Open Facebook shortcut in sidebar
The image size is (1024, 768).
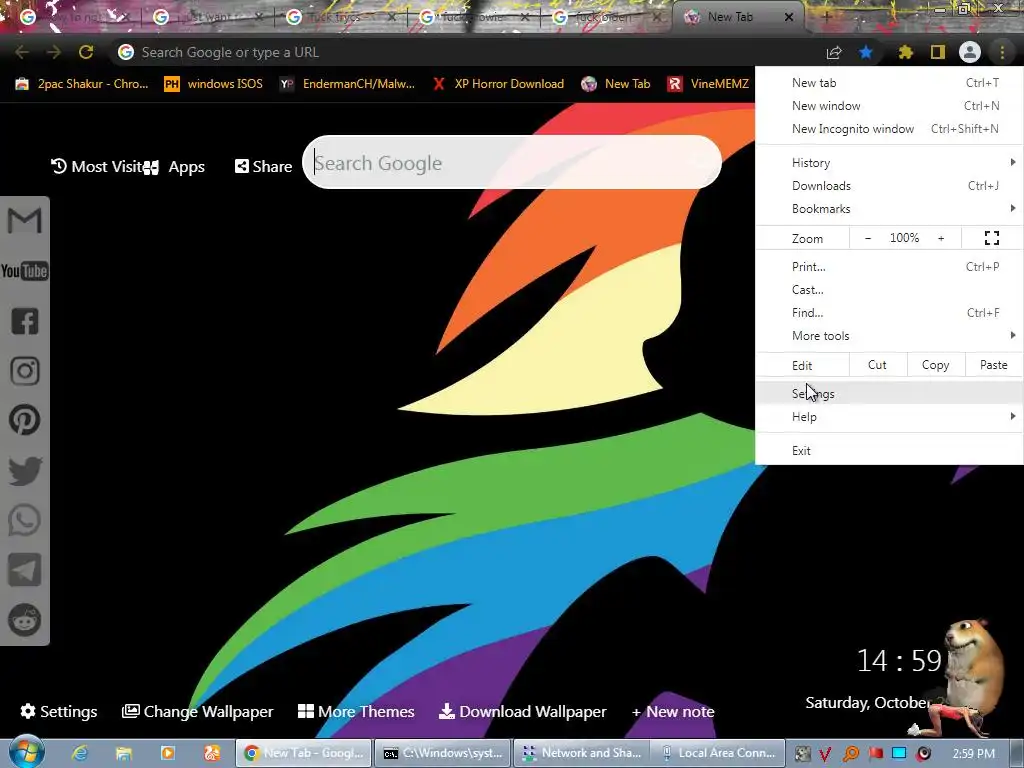(x=25, y=321)
